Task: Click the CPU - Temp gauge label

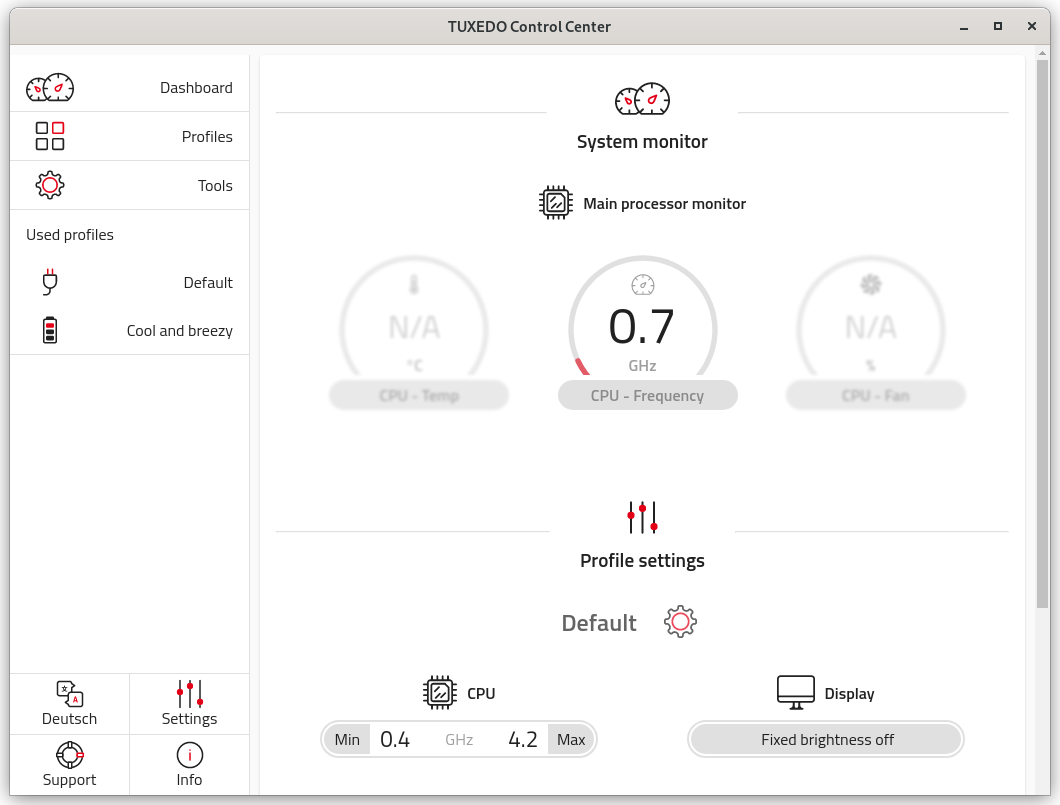Action: (x=418, y=395)
